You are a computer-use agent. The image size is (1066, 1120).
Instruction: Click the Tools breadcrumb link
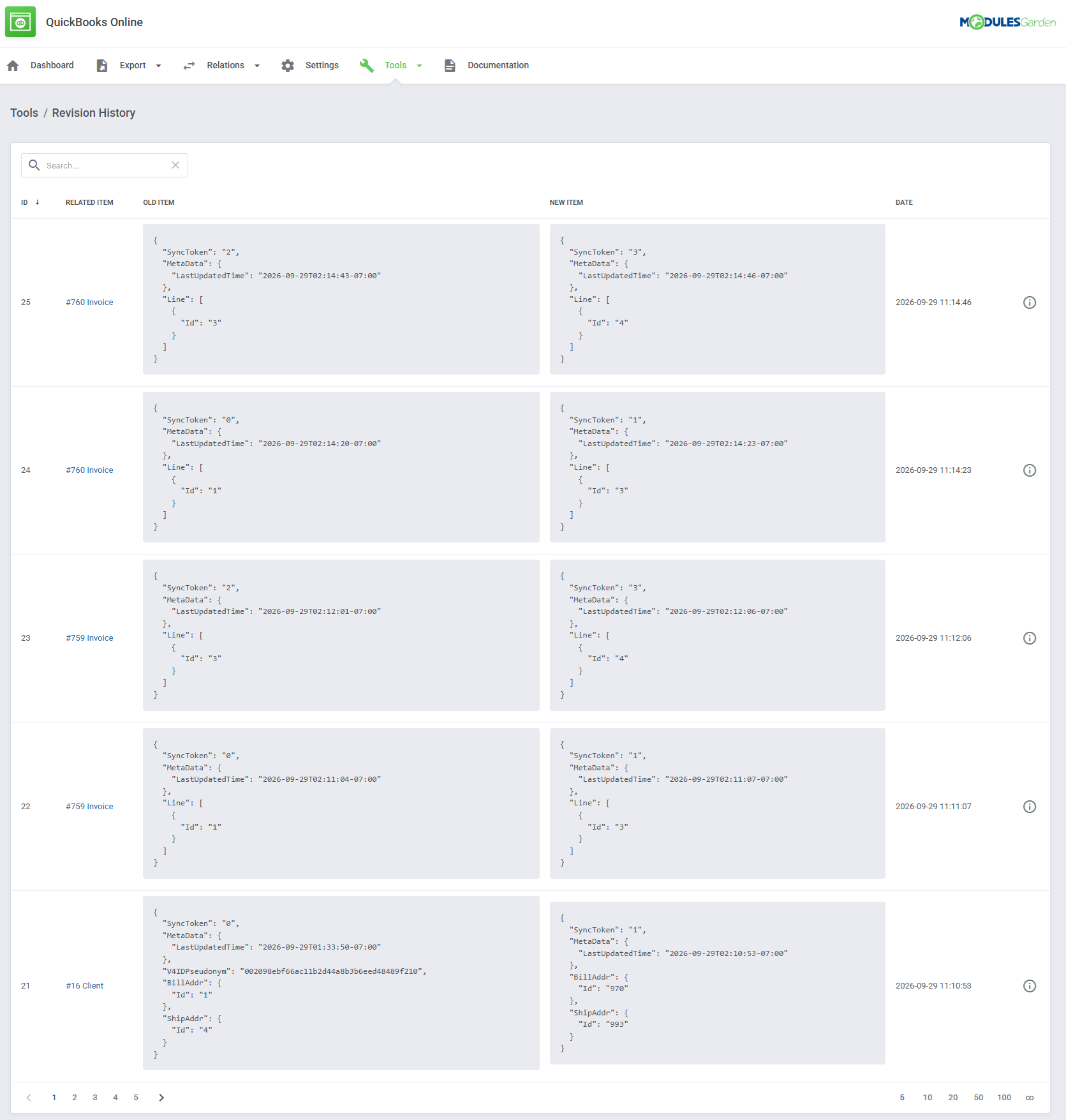[24, 113]
